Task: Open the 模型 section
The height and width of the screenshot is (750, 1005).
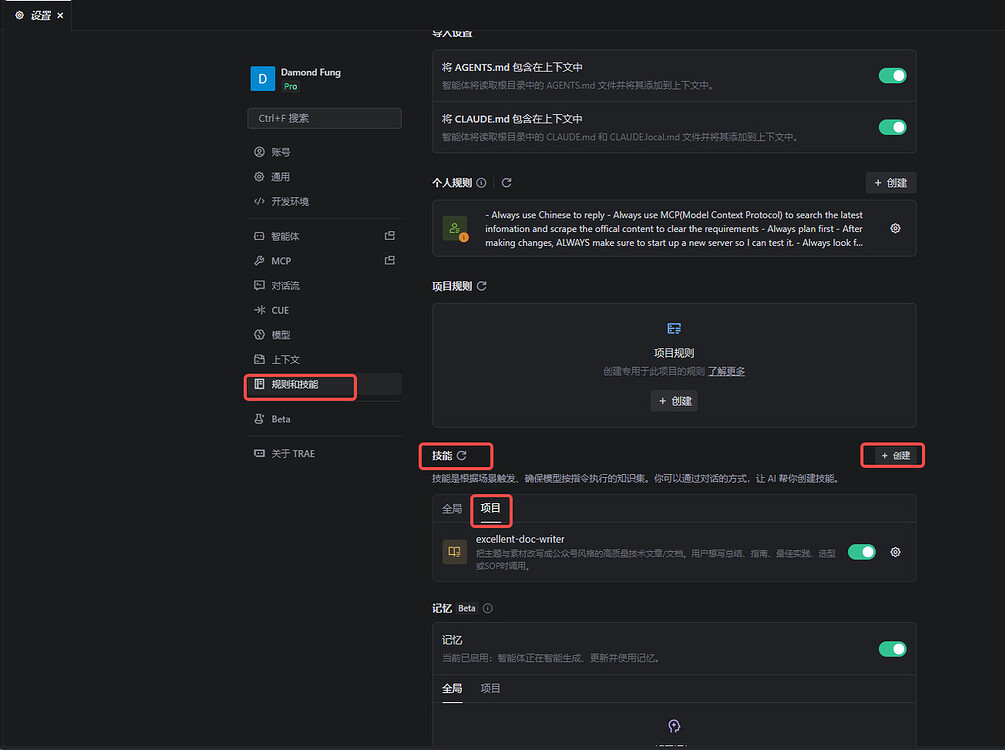Action: [x=324, y=335]
